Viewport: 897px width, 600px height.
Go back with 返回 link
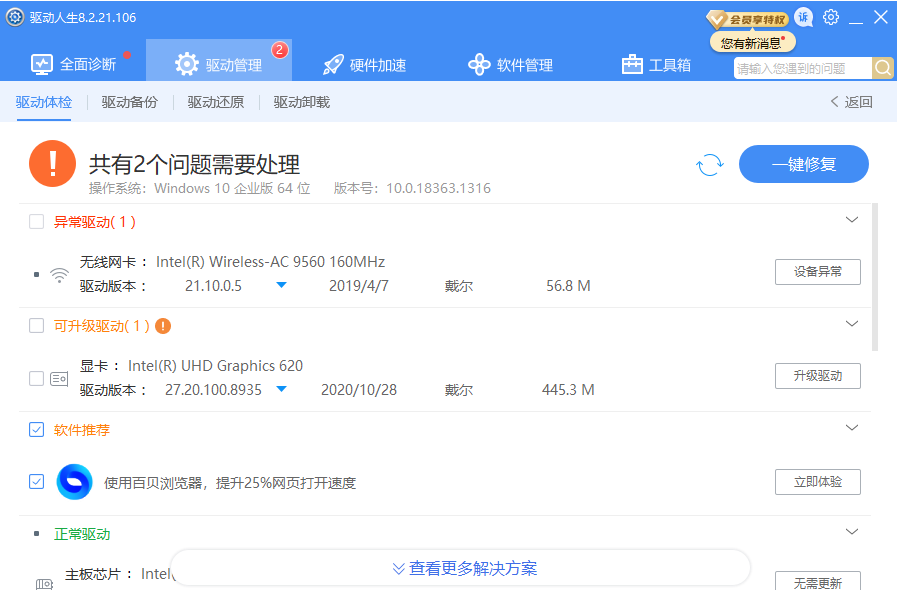(x=851, y=102)
